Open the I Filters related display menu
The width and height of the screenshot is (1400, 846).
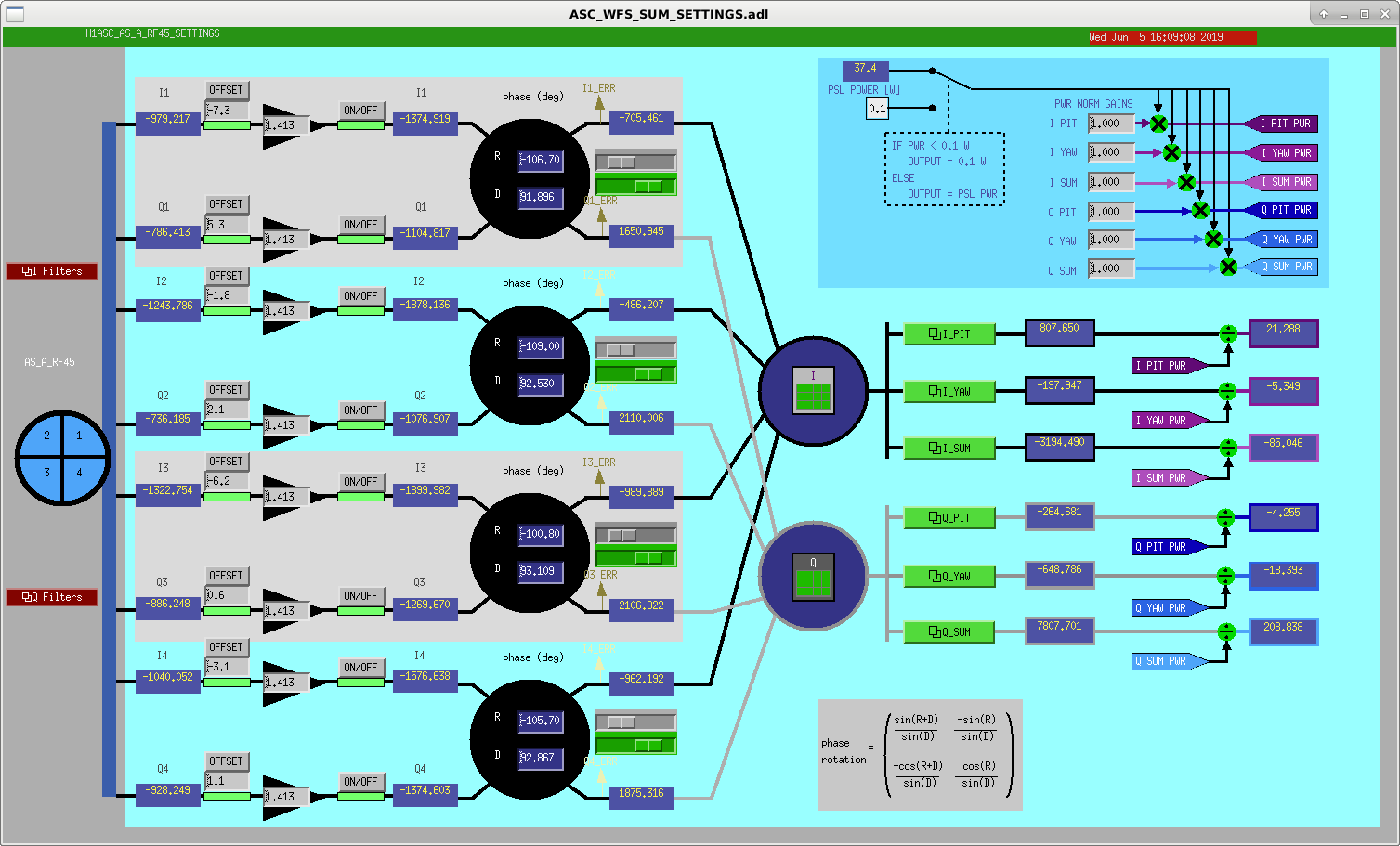[53, 271]
